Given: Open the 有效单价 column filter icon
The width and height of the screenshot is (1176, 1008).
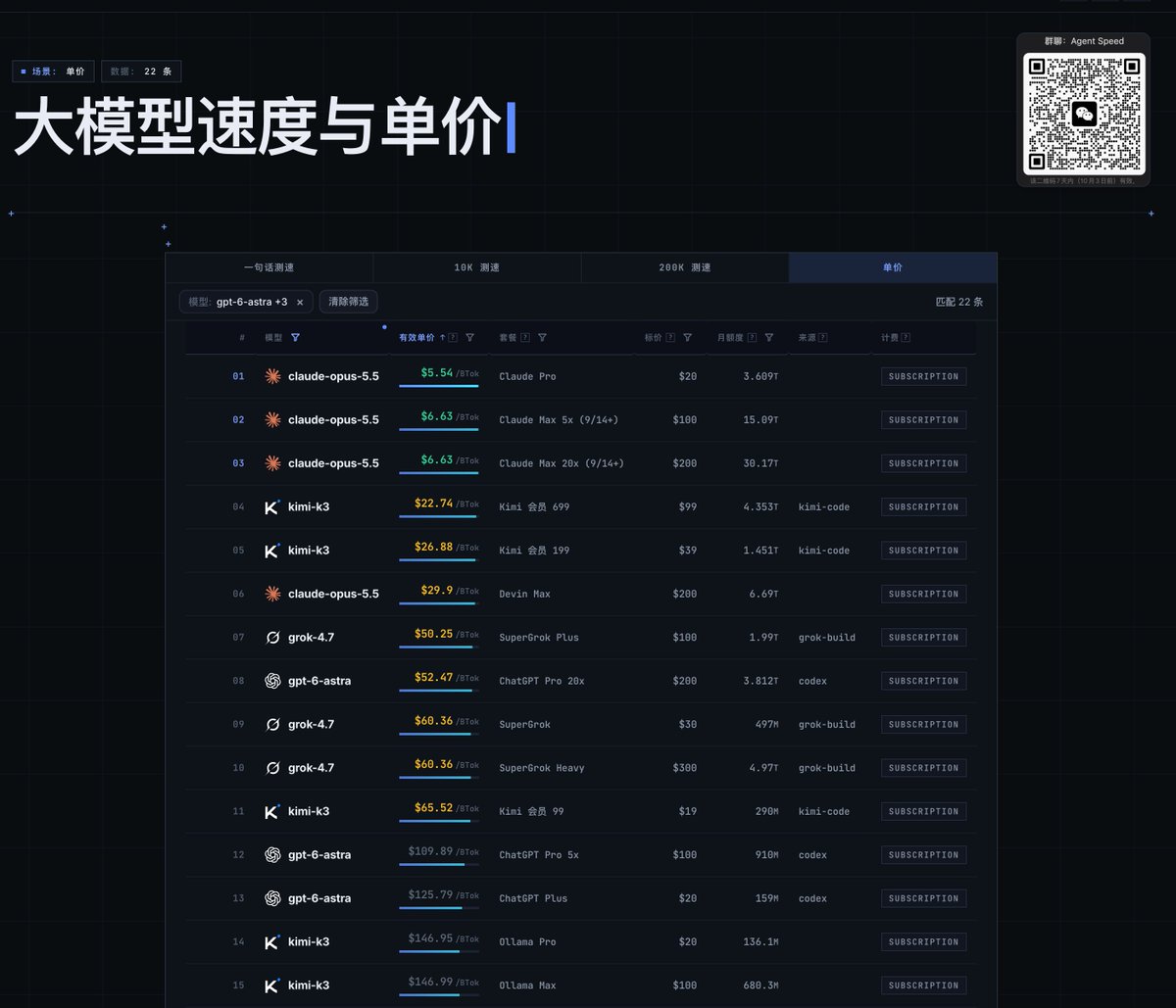Looking at the screenshot, I should (x=469, y=338).
